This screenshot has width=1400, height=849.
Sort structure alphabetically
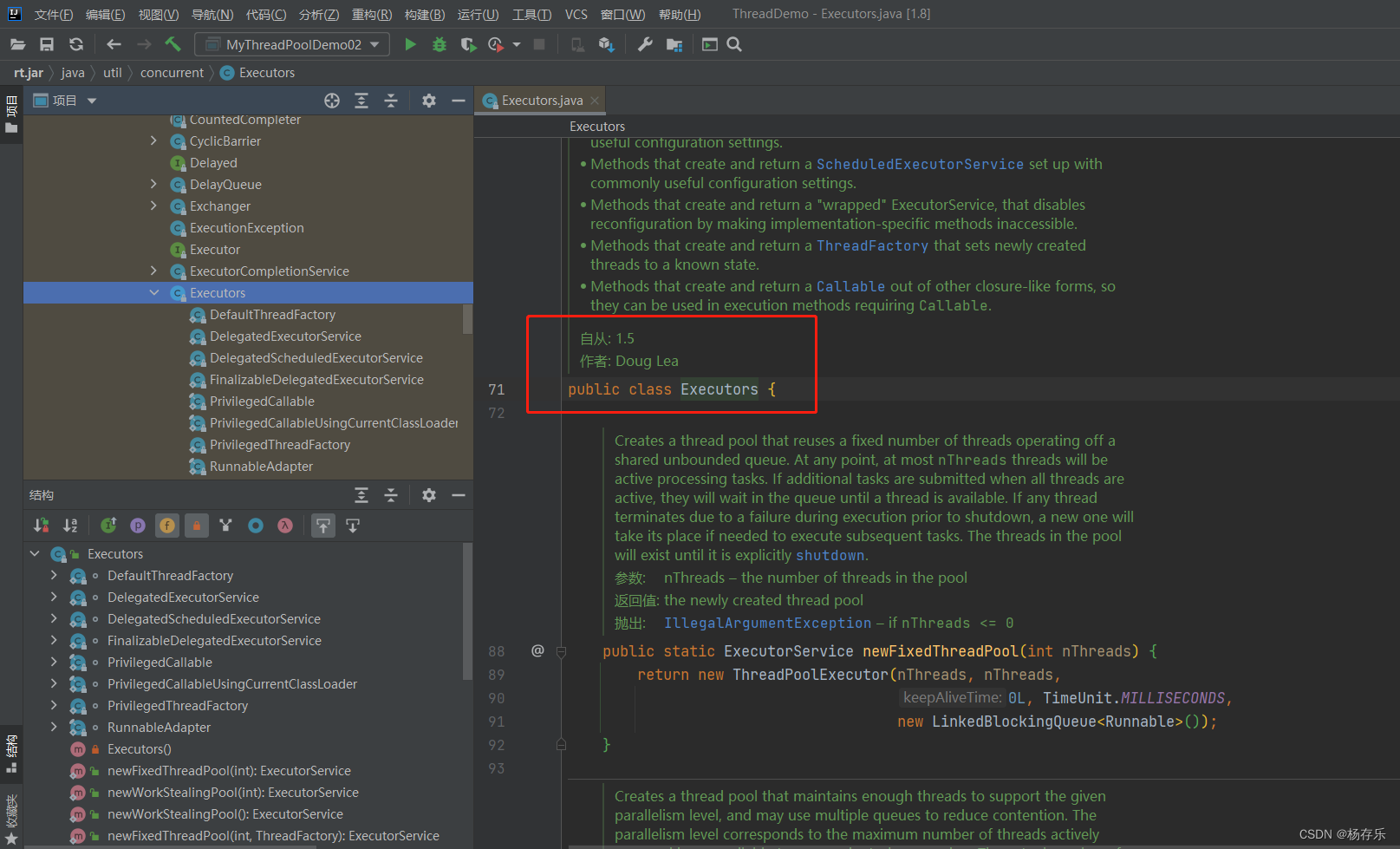(70, 526)
